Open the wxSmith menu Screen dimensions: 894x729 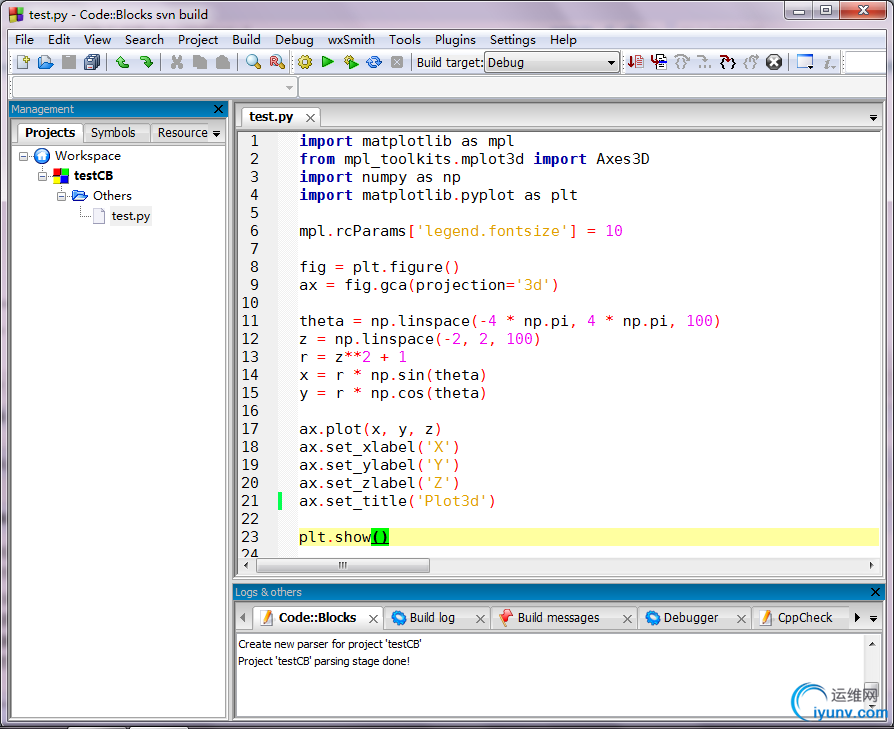click(351, 40)
